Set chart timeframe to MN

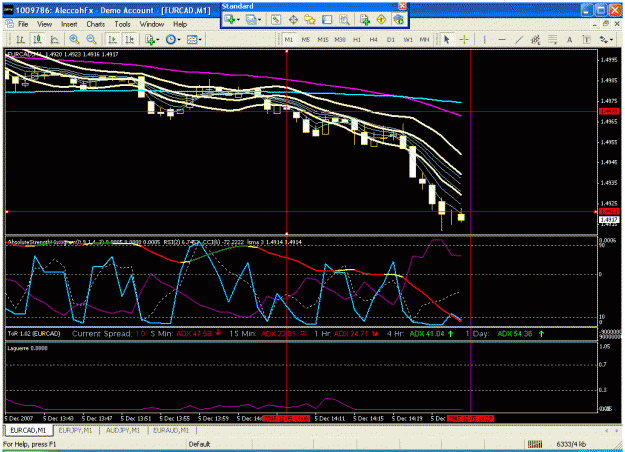tap(425, 39)
